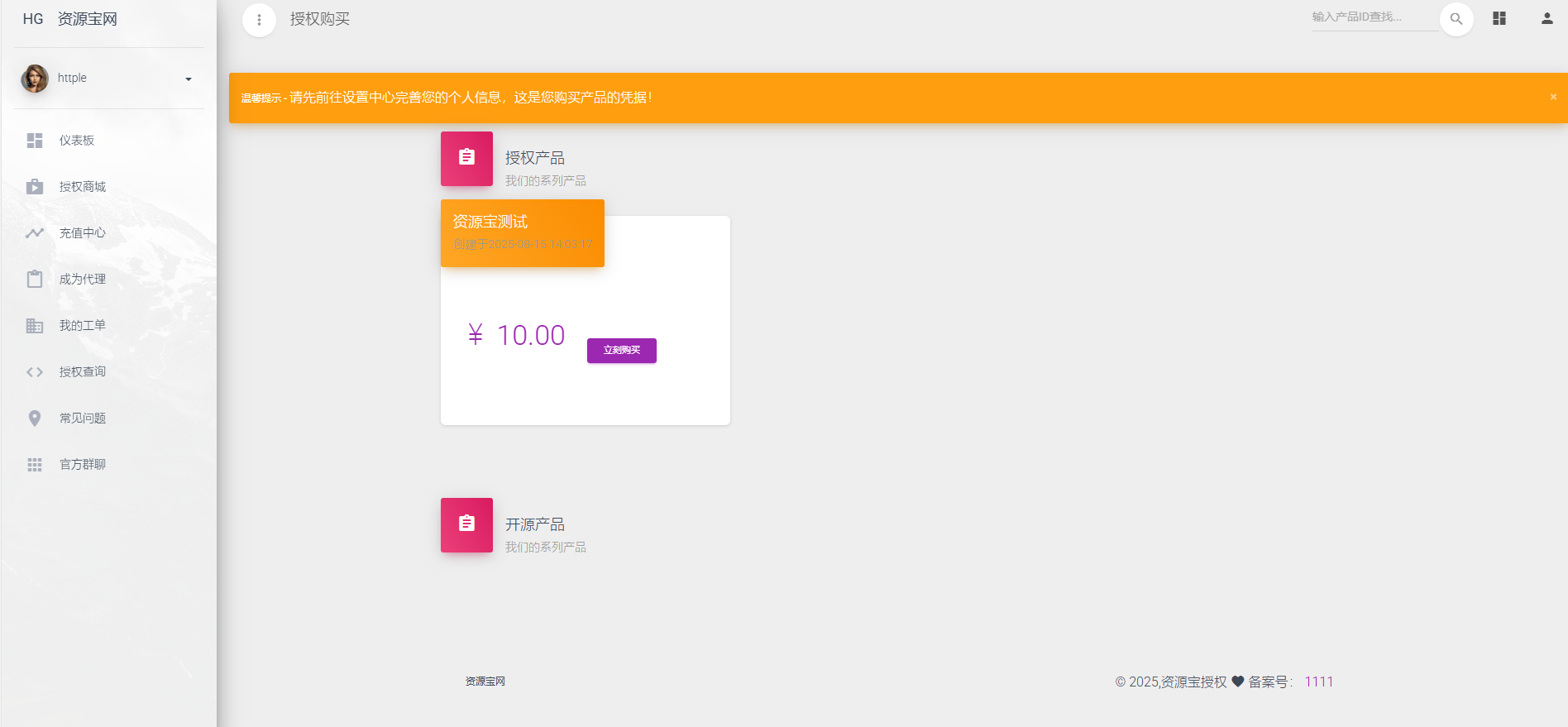Go to 授权商城 menu item
The image size is (1568, 727).
83,187
